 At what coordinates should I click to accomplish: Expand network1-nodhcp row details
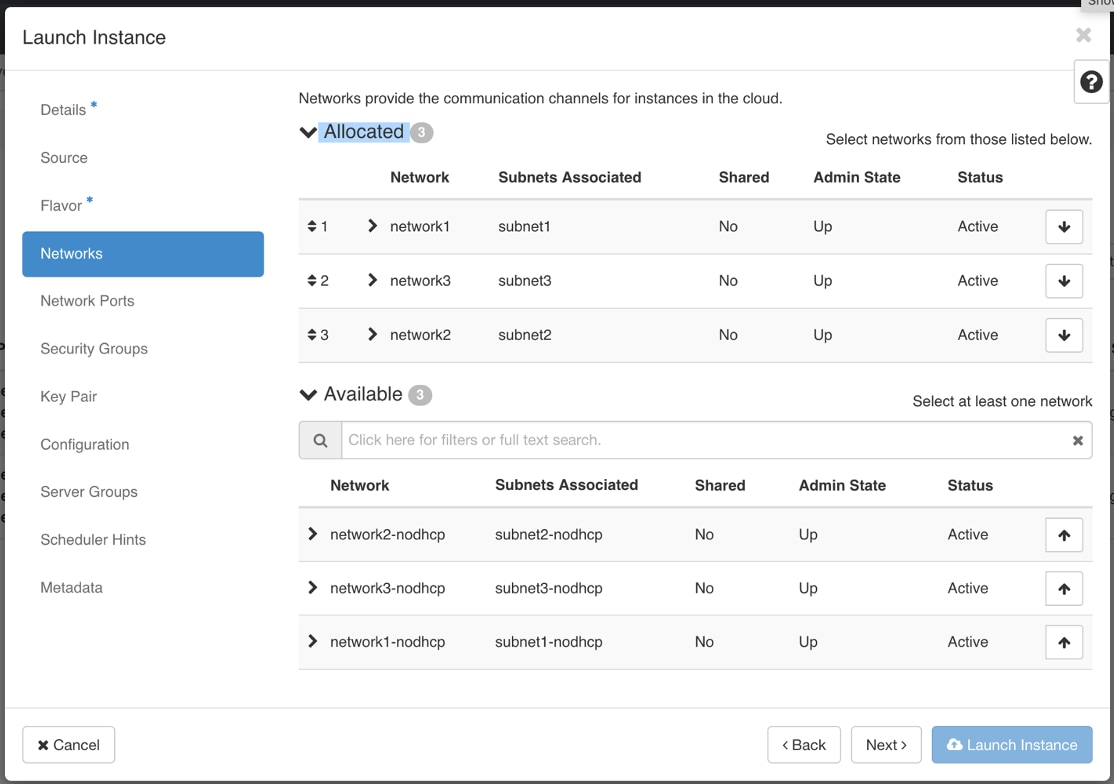pyautogui.click(x=313, y=641)
